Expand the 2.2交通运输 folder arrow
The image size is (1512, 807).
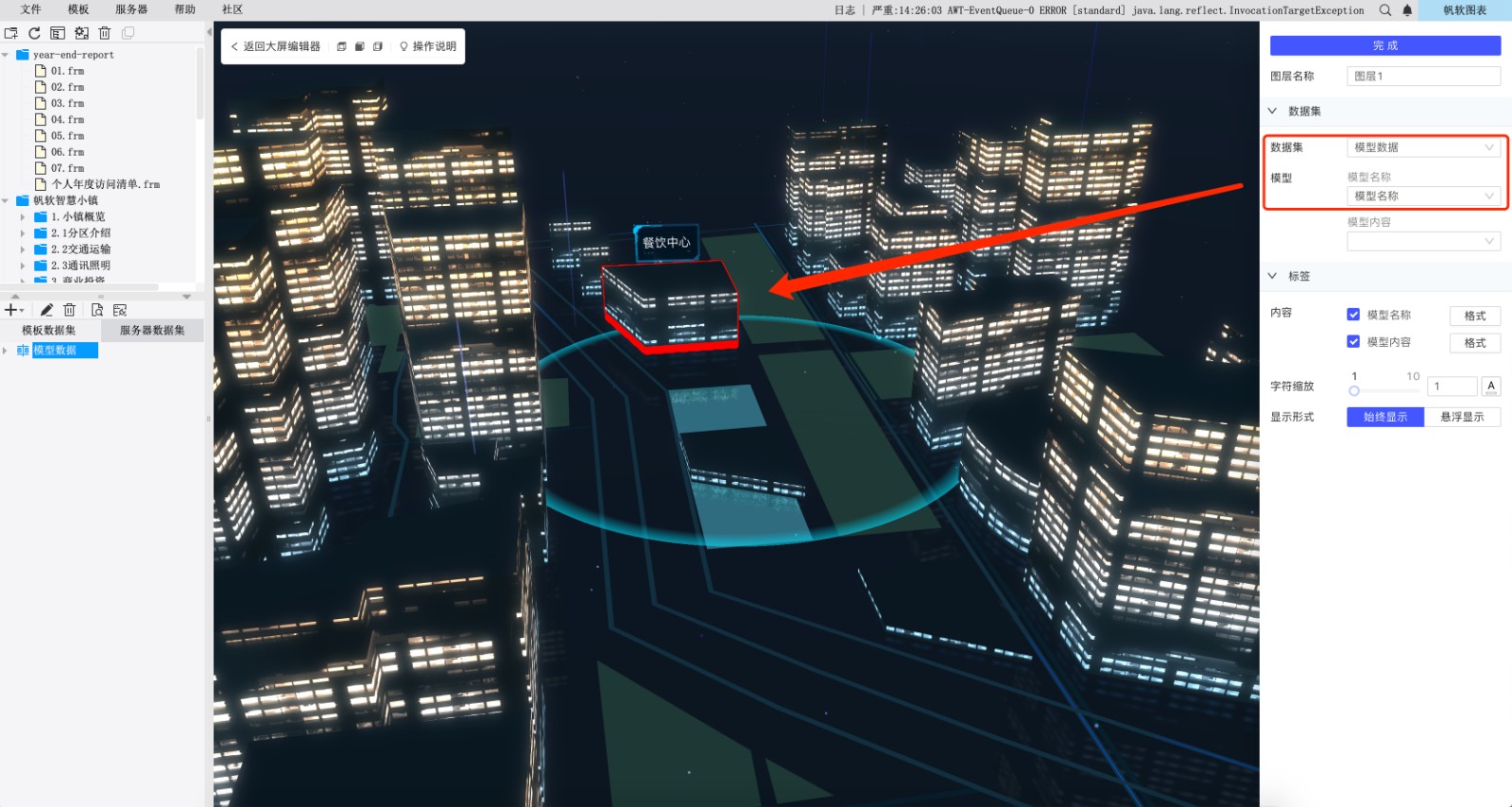point(23,249)
